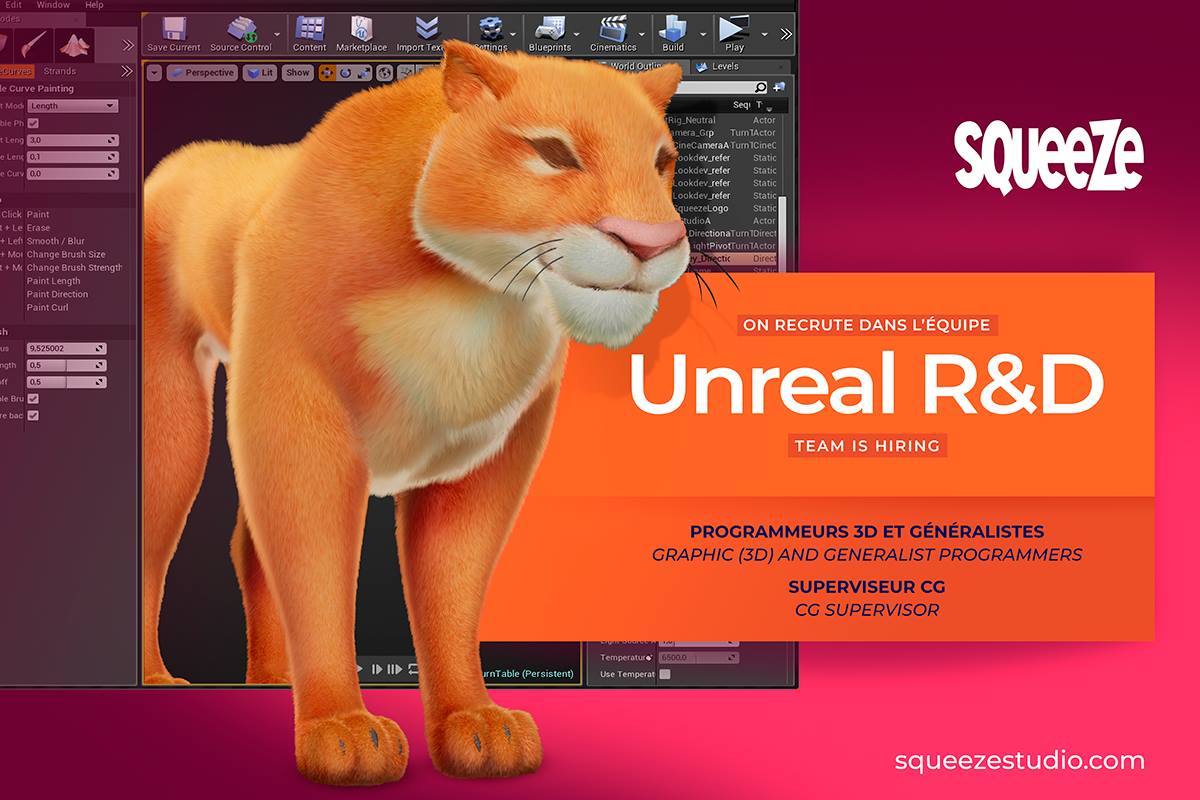Select the landscape mode icon
This screenshot has height=800, width=1200.
click(x=74, y=45)
